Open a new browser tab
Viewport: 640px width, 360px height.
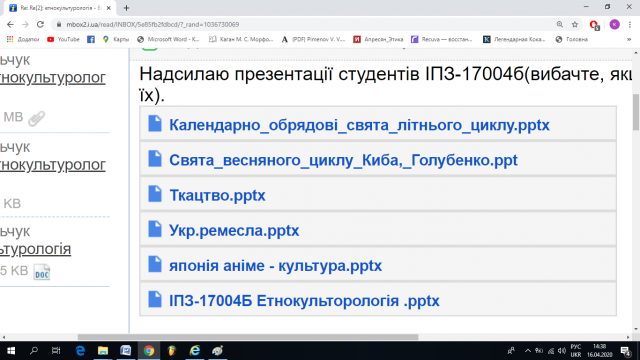click(126, 8)
